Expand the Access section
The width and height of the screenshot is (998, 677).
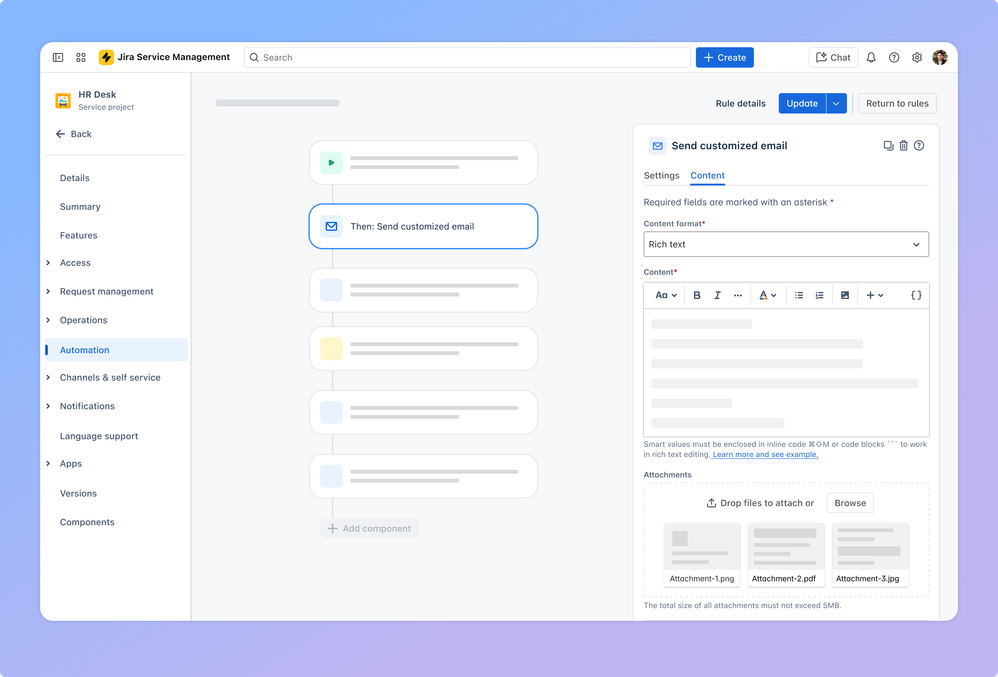48,263
